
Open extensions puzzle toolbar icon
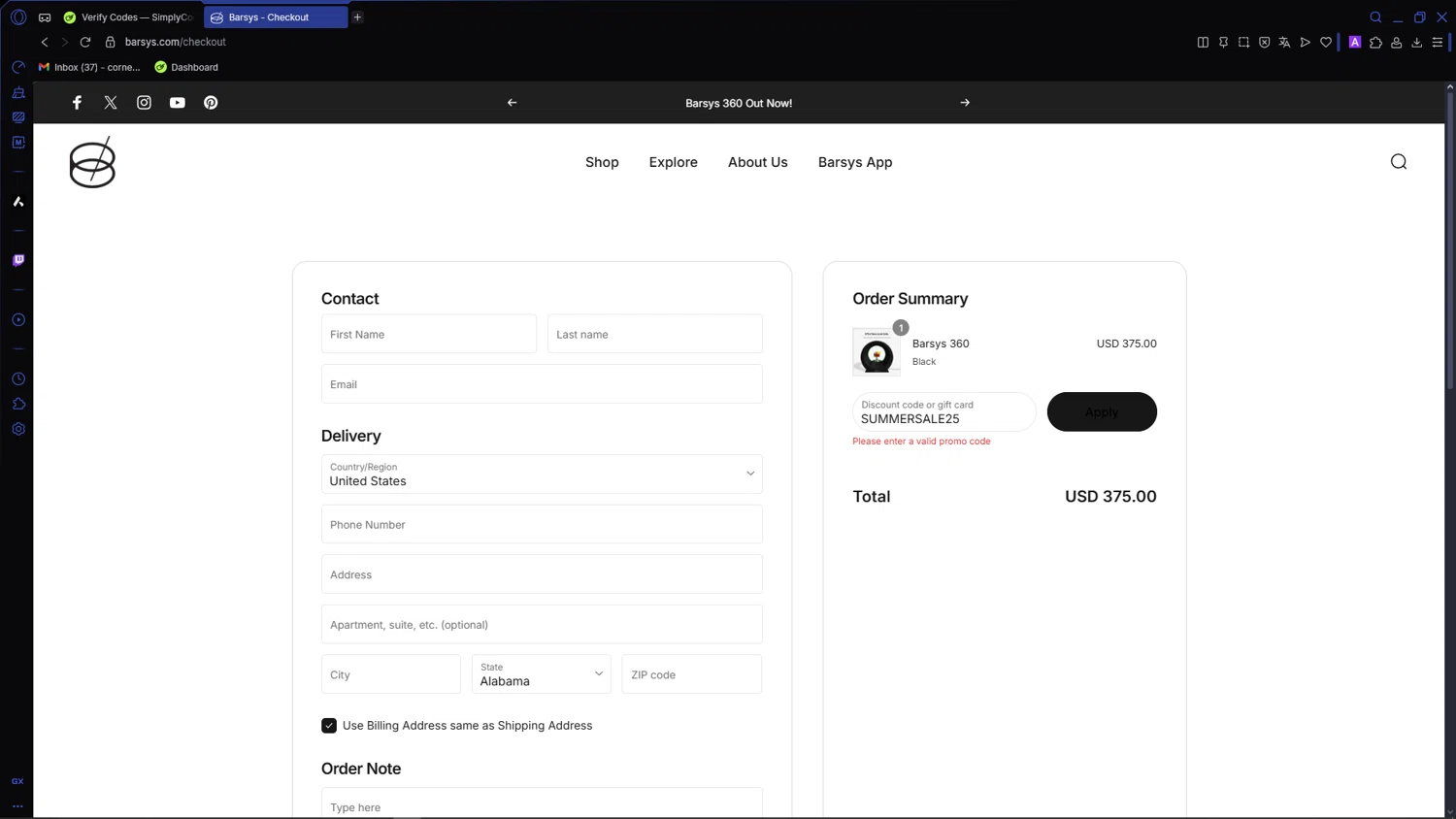(x=1375, y=42)
